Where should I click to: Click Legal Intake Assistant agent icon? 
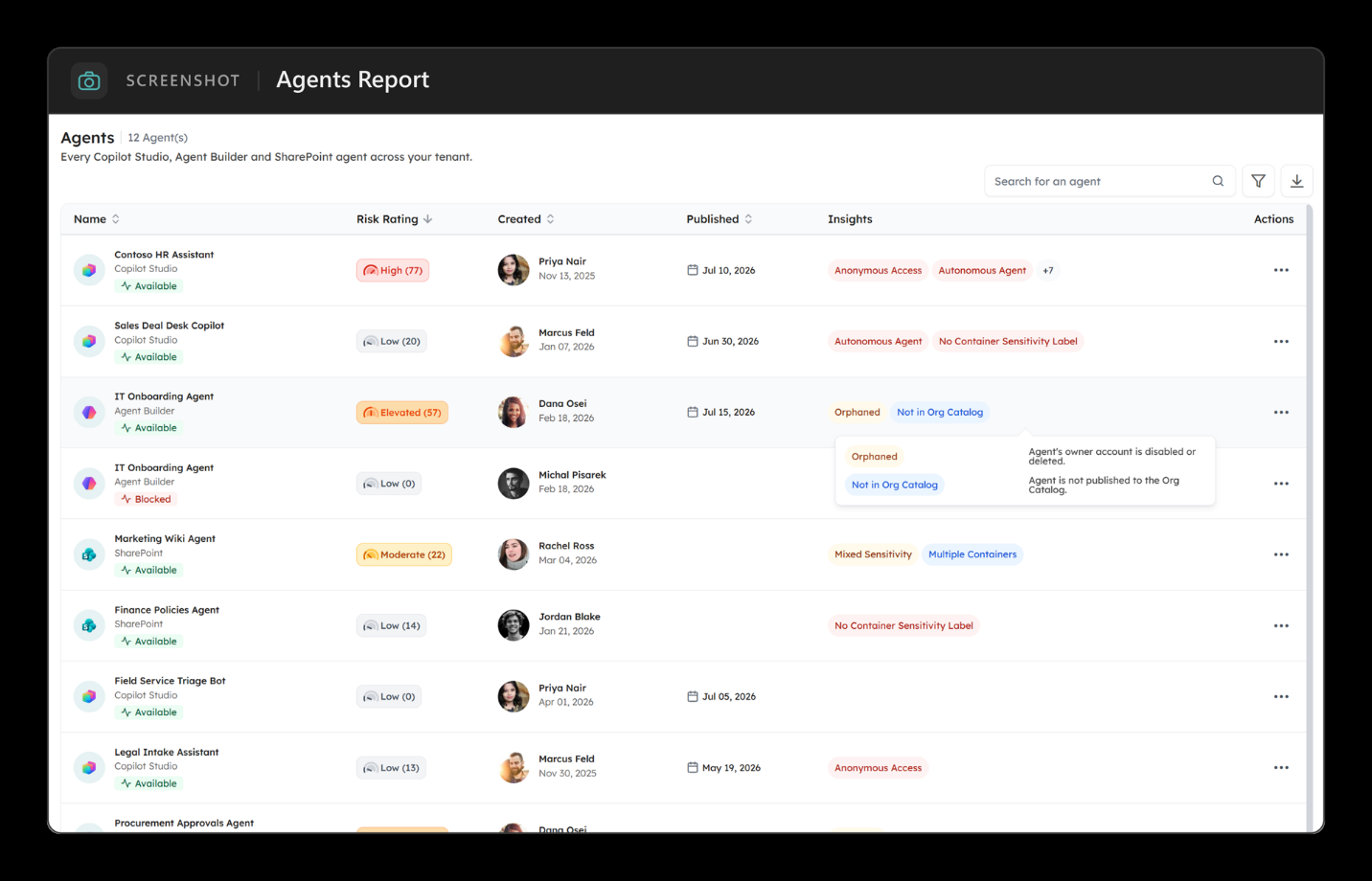pos(89,767)
